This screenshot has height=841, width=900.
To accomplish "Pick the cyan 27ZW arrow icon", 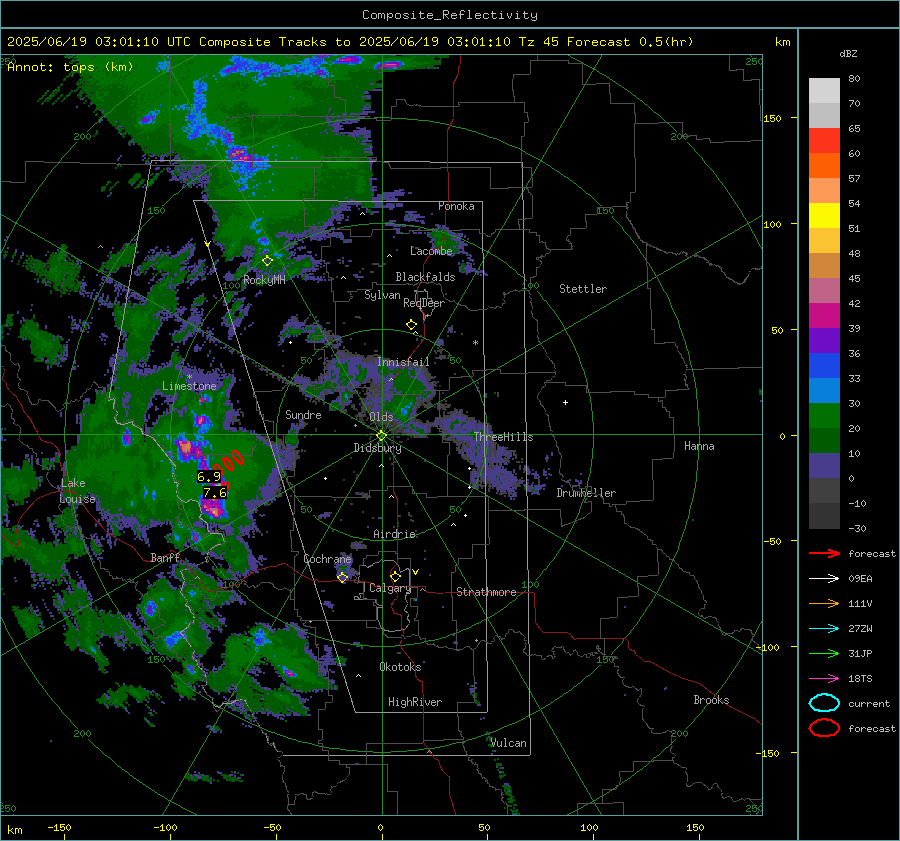I will click(x=824, y=629).
